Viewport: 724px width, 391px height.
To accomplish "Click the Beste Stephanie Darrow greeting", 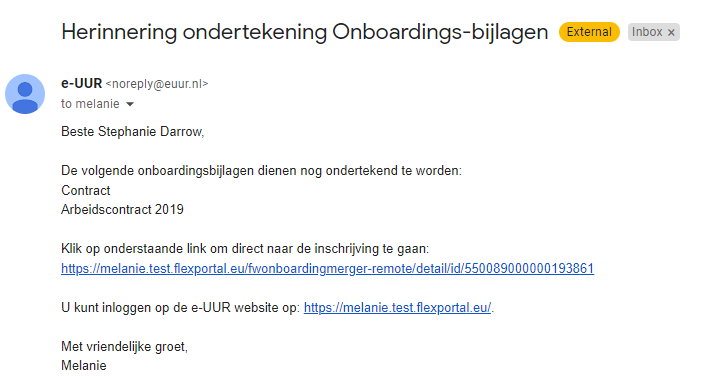I will point(133,132).
